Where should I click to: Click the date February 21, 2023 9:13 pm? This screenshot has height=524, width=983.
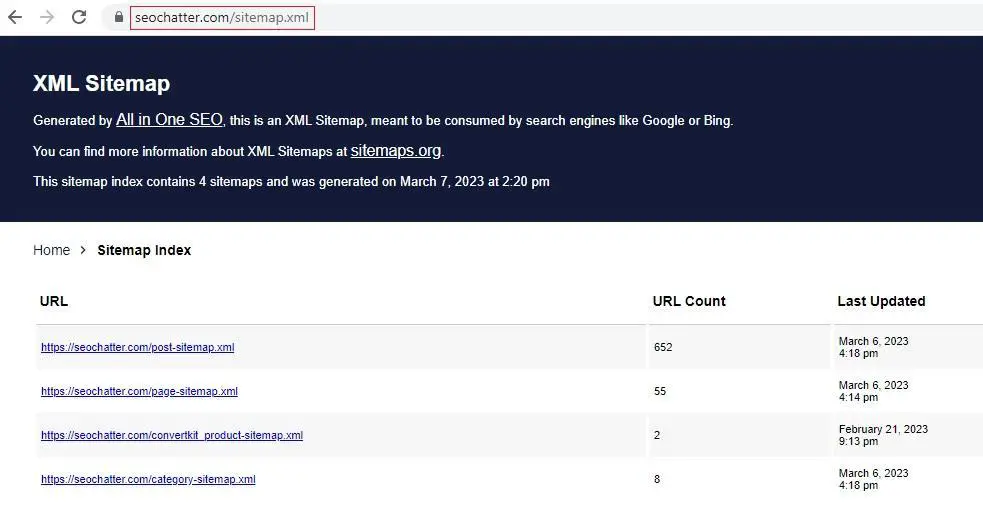pyautogui.click(x=883, y=435)
